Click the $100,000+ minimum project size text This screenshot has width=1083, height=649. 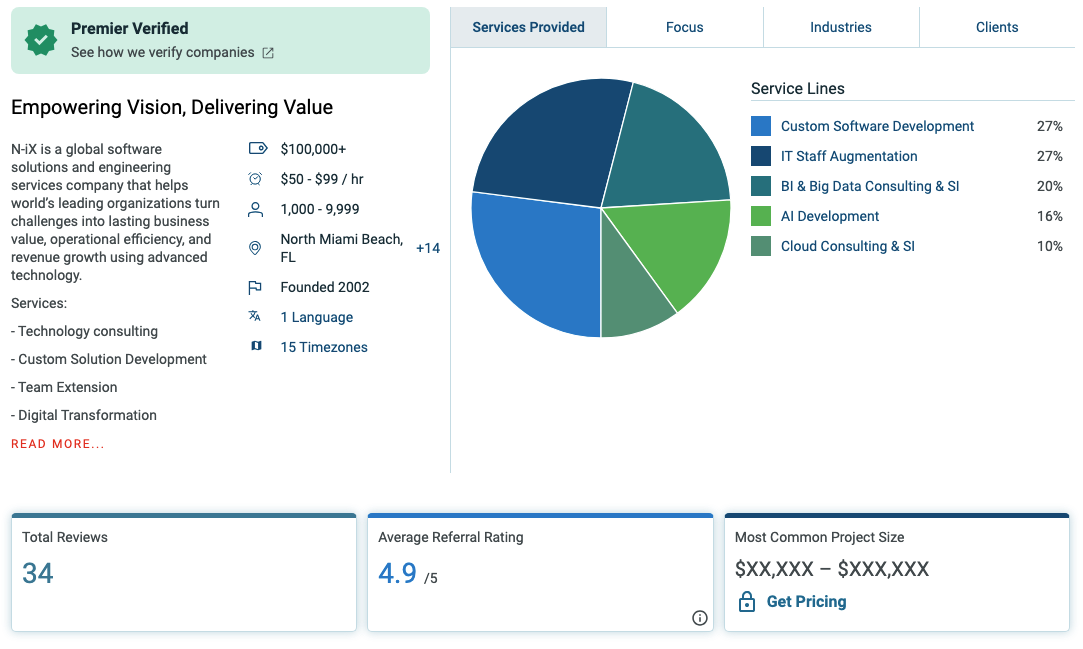[x=313, y=149]
